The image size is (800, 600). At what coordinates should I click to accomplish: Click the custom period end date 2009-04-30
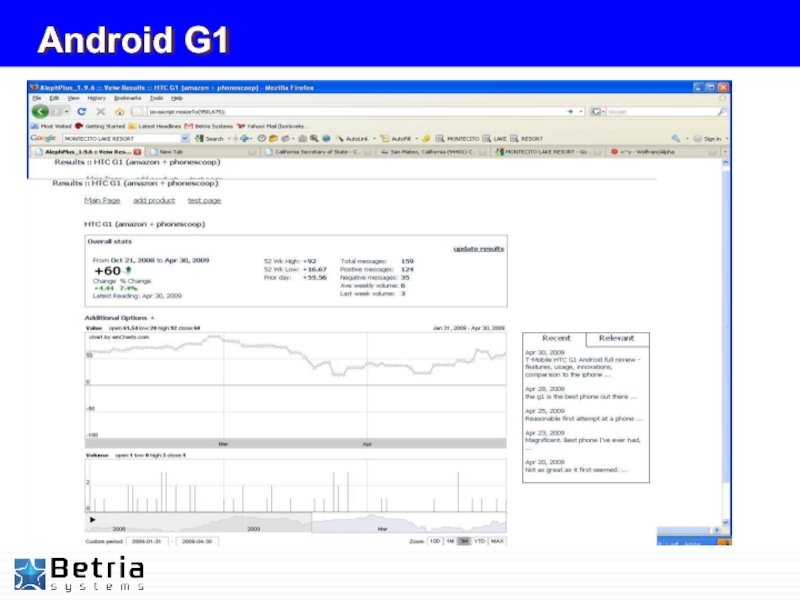[x=197, y=541]
